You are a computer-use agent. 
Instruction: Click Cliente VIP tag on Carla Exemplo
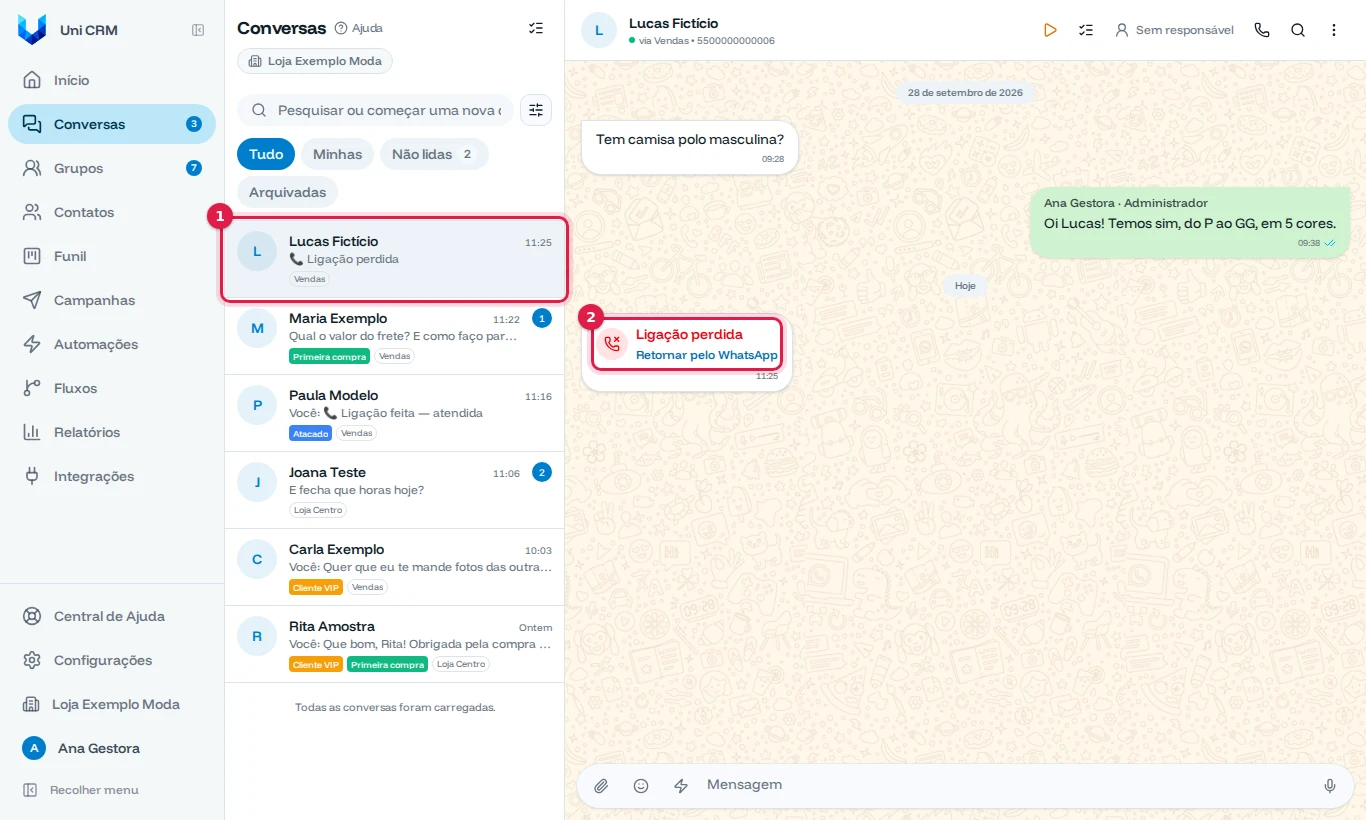[x=316, y=587]
